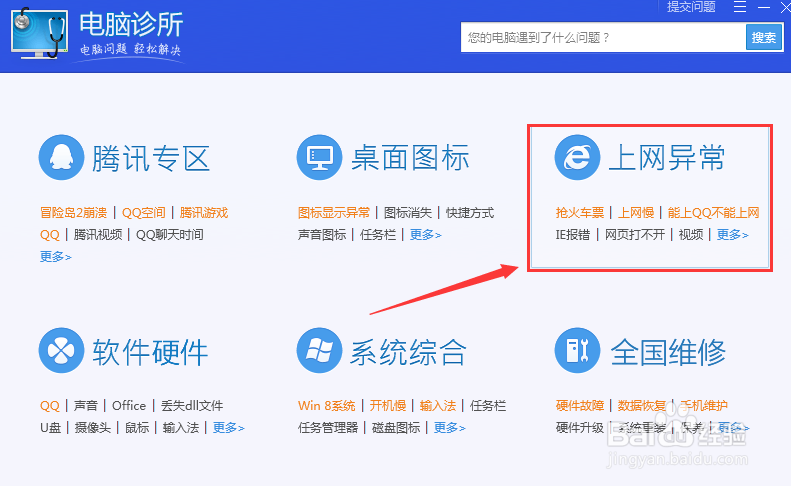
Task: Select the 硬件升级 link
Action: point(580,428)
